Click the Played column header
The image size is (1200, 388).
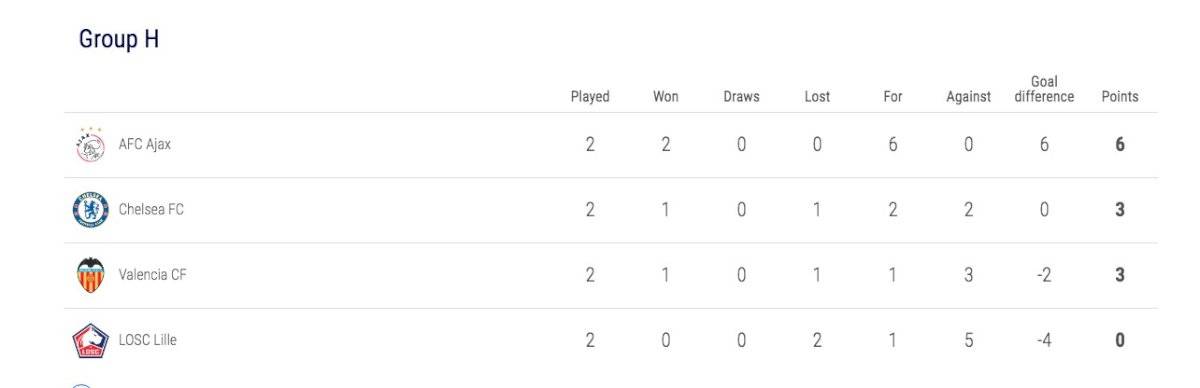(x=590, y=97)
